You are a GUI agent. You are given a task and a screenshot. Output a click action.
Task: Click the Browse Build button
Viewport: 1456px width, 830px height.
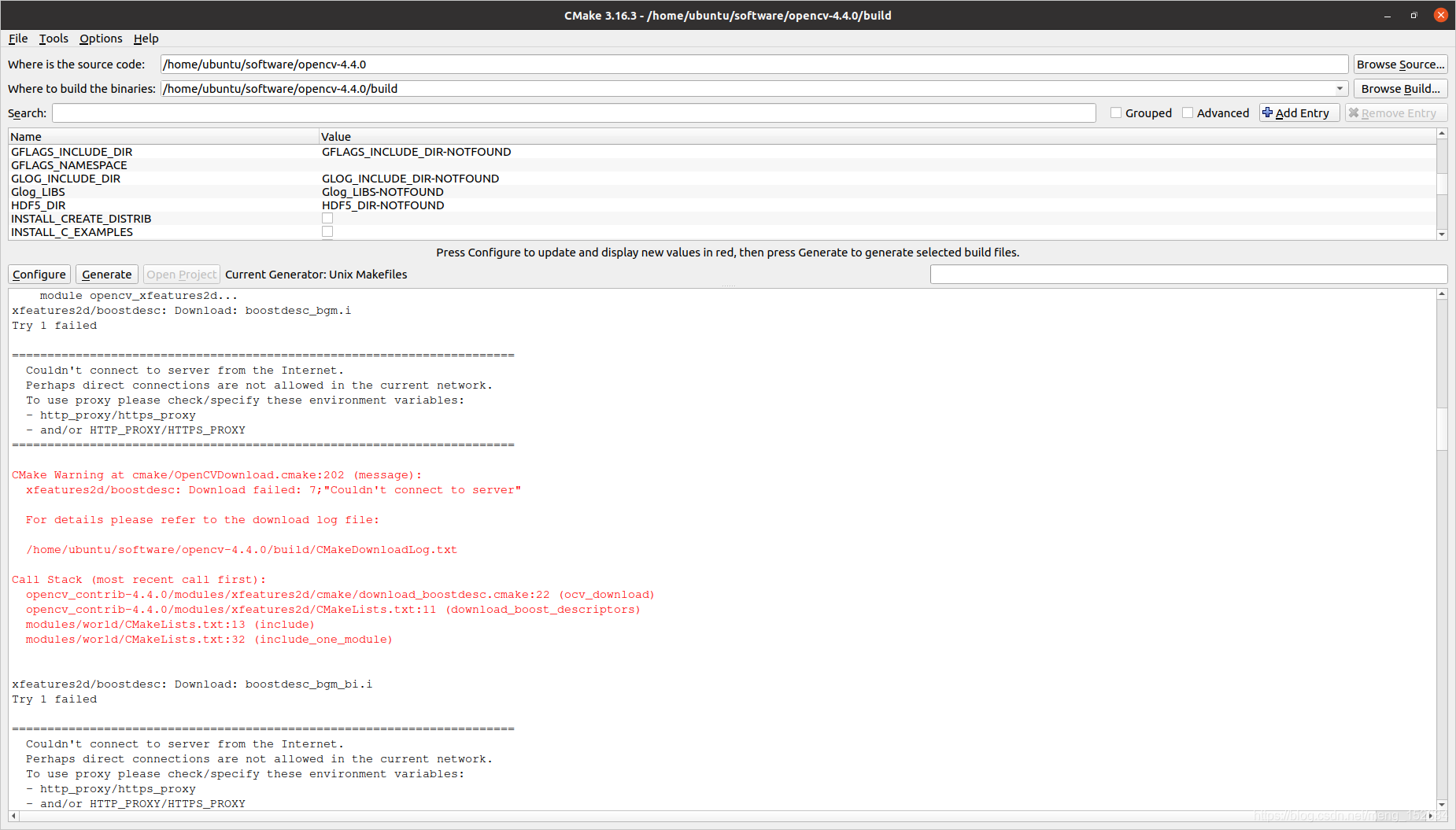pyautogui.click(x=1400, y=89)
